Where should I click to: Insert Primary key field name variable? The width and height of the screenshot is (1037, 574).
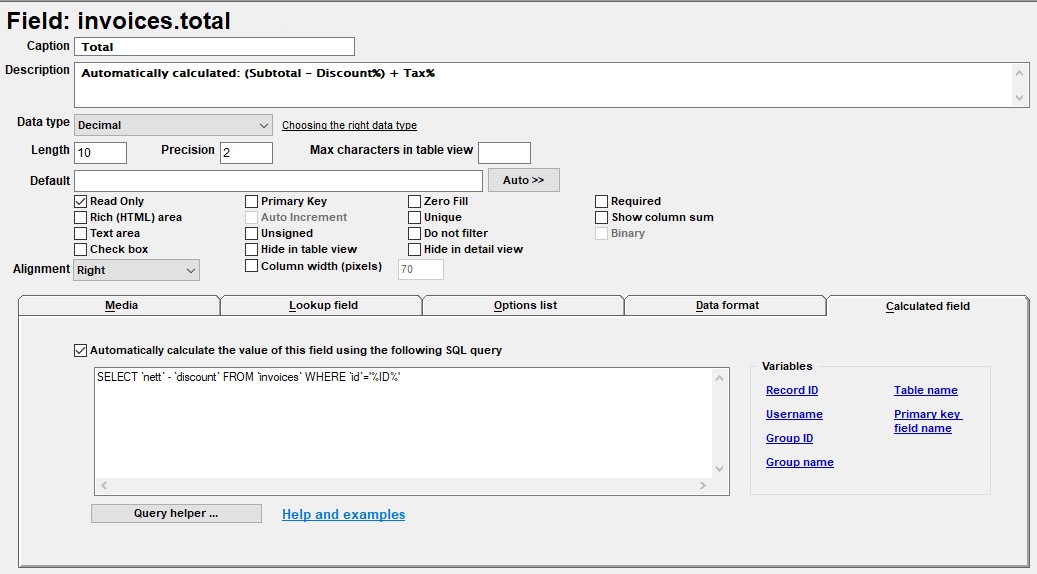tap(928, 421)
